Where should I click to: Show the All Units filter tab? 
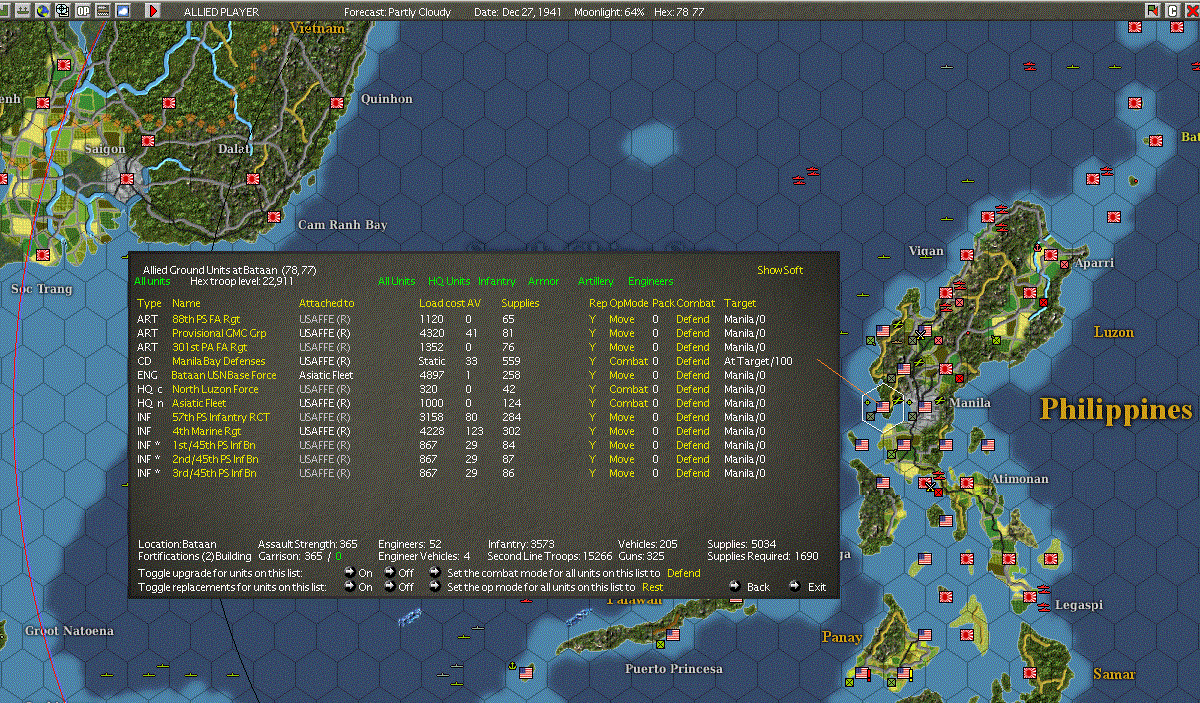pos(396,282)
